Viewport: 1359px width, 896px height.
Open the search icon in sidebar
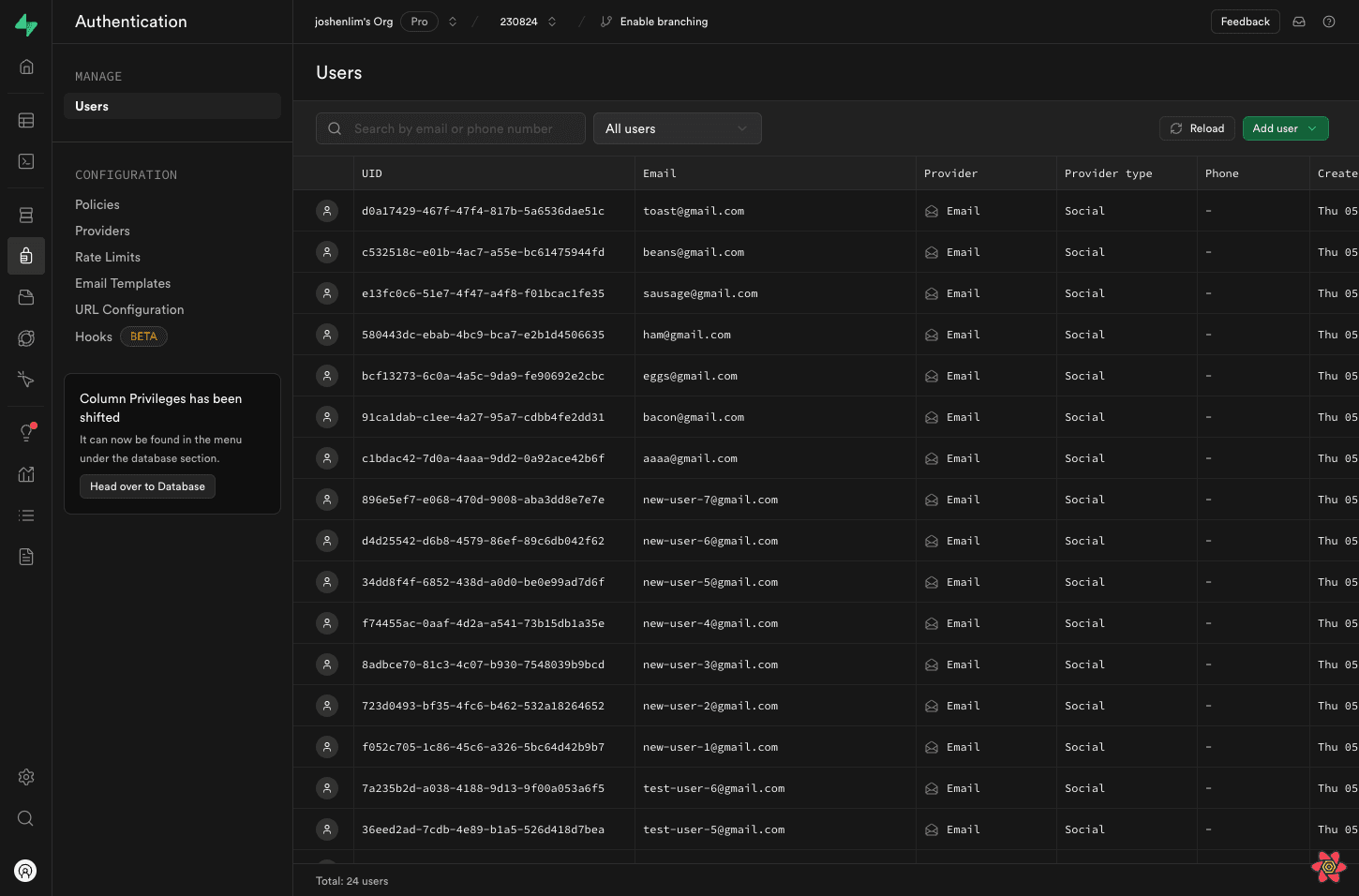26,818
